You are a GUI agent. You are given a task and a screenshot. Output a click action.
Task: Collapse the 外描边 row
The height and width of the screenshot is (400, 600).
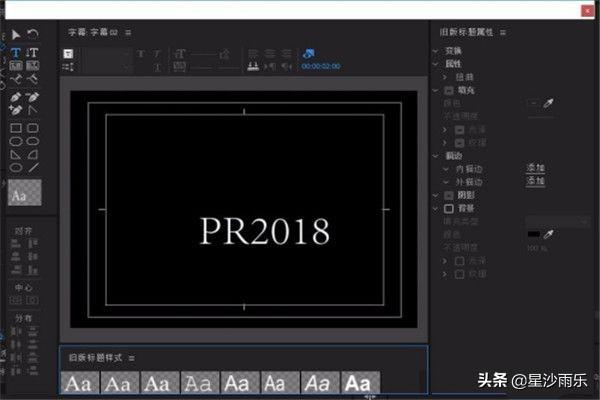point(446,182)
